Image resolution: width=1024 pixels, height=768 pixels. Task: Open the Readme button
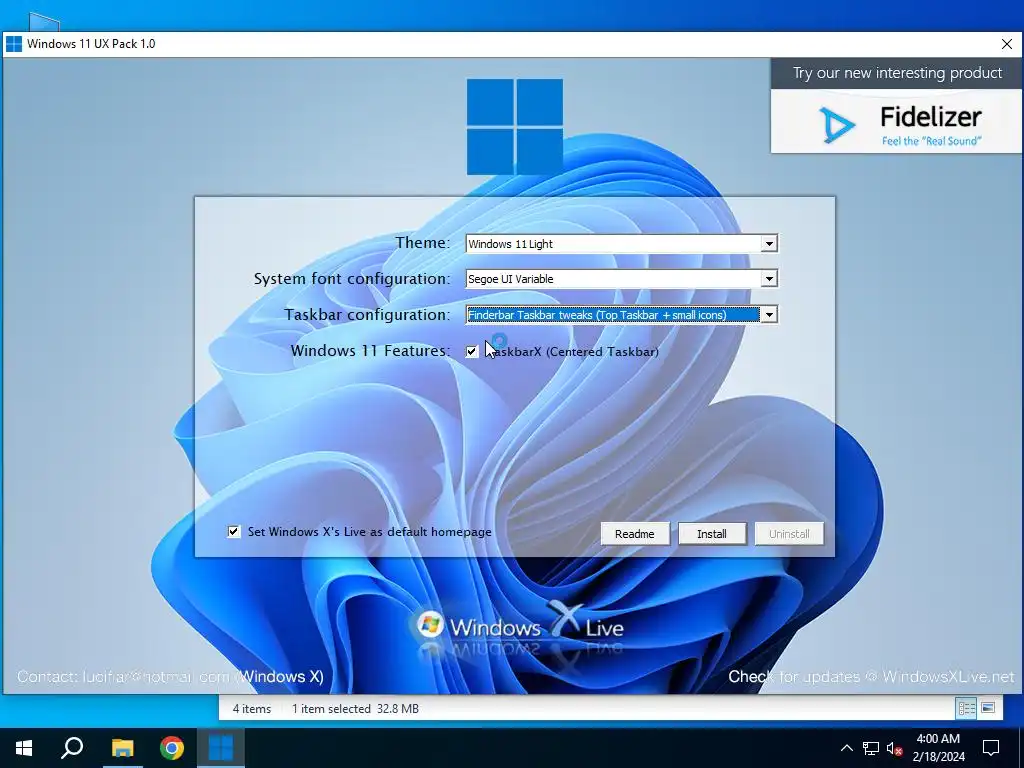tap(635, 534)
